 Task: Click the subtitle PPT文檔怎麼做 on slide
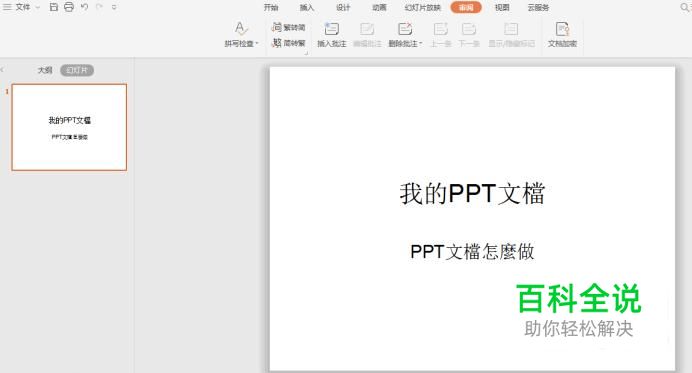click(472, 252)
